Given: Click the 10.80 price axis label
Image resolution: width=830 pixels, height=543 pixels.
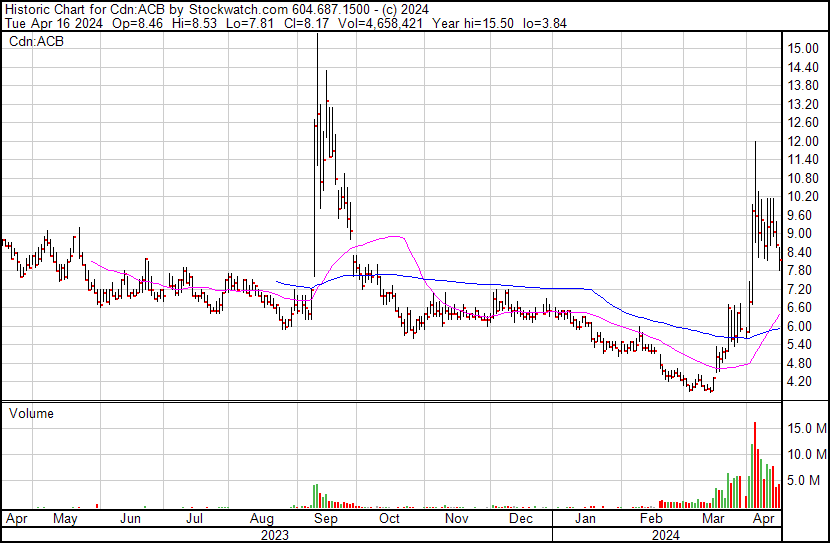Looking at the screenshot, I should [x=803, y=178].
